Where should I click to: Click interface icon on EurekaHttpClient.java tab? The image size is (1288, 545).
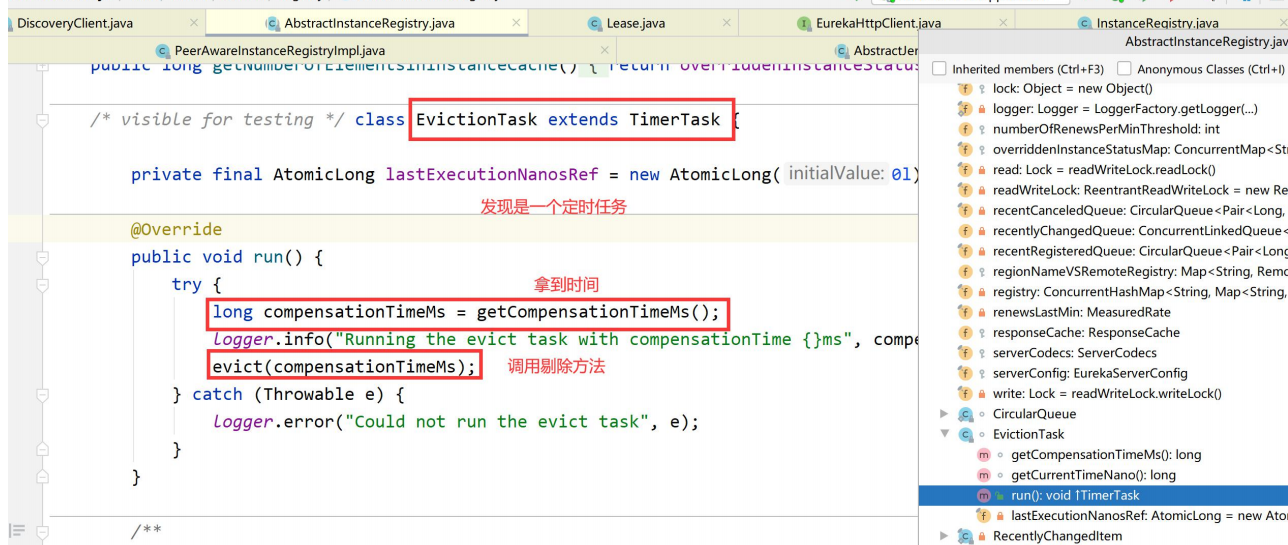click(x=804, y=23)
